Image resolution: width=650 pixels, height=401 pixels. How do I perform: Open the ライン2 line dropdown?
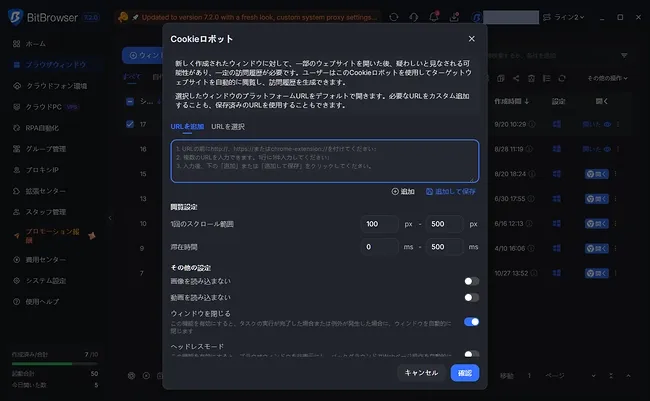click(564, 17)
